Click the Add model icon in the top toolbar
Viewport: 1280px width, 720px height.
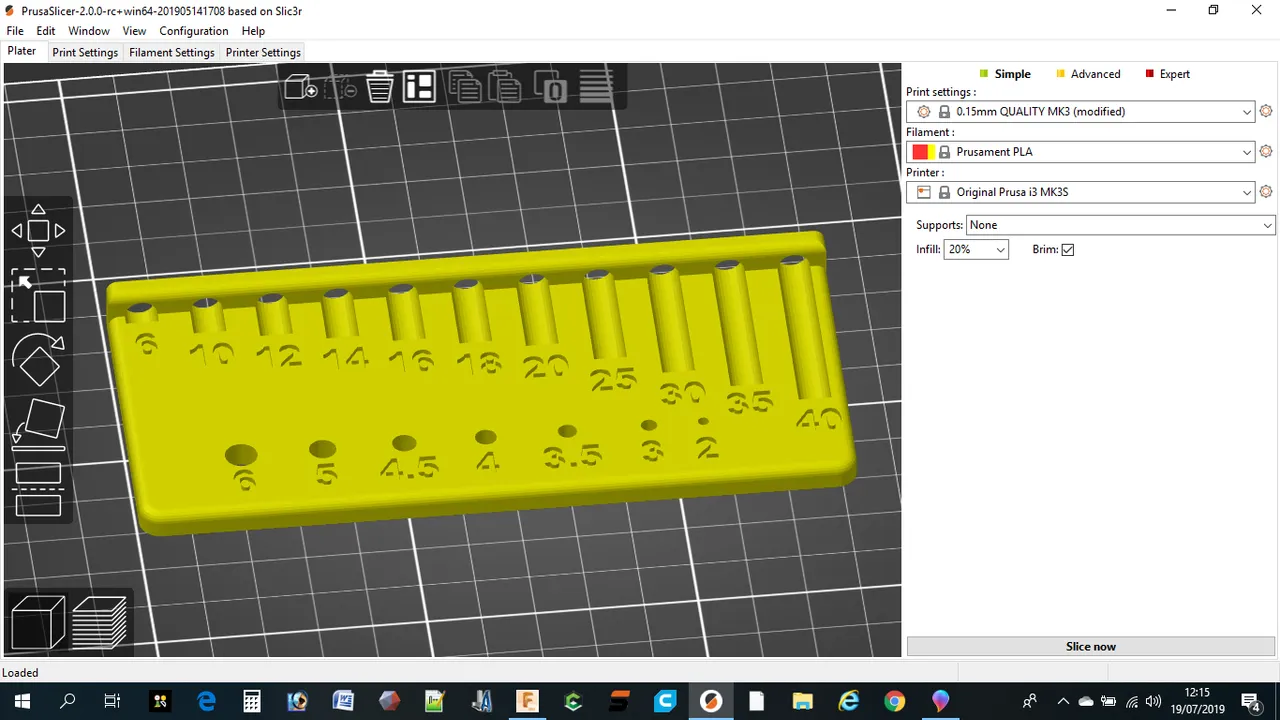300,88
